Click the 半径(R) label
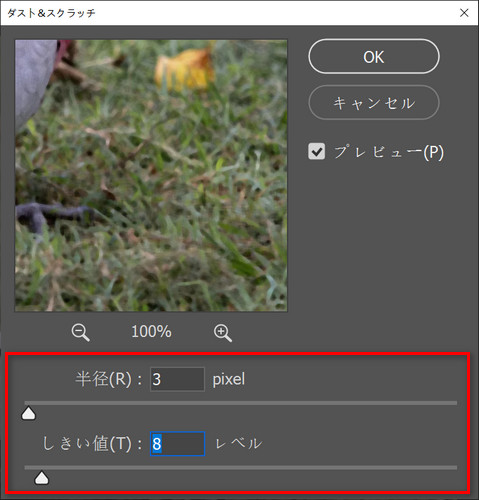This screenshot has width=479, height=500. coord(108,379)
